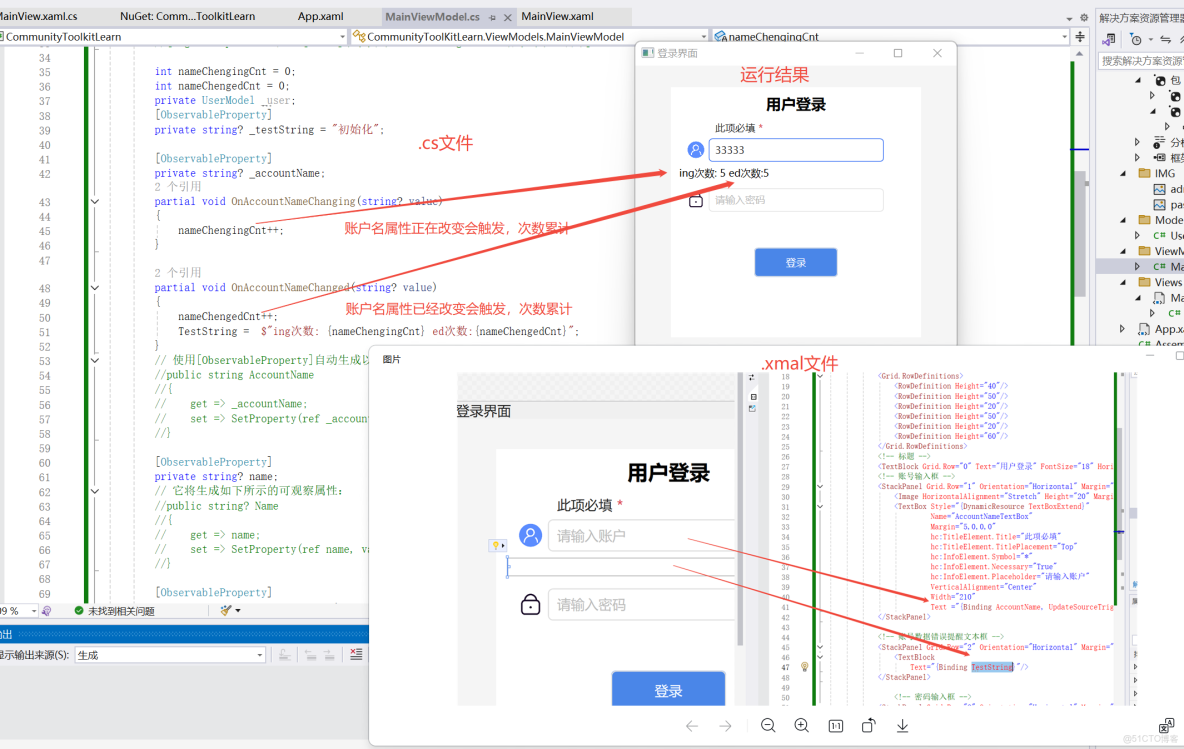Save the image using the download icon
The image size is (1184, 749).
coord(903,725)
